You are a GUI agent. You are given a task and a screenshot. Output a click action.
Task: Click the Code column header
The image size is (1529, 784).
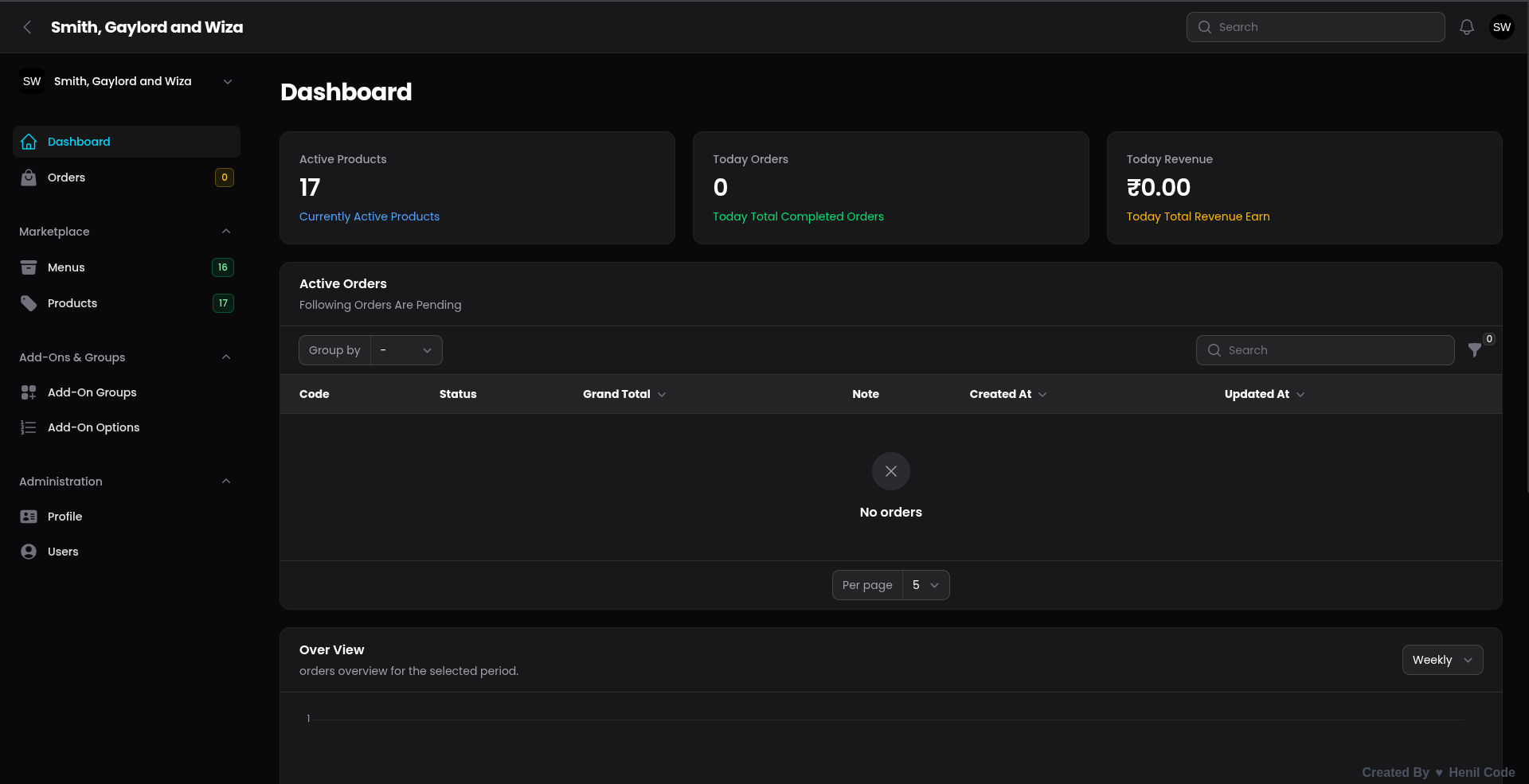[x=315, y=394]
